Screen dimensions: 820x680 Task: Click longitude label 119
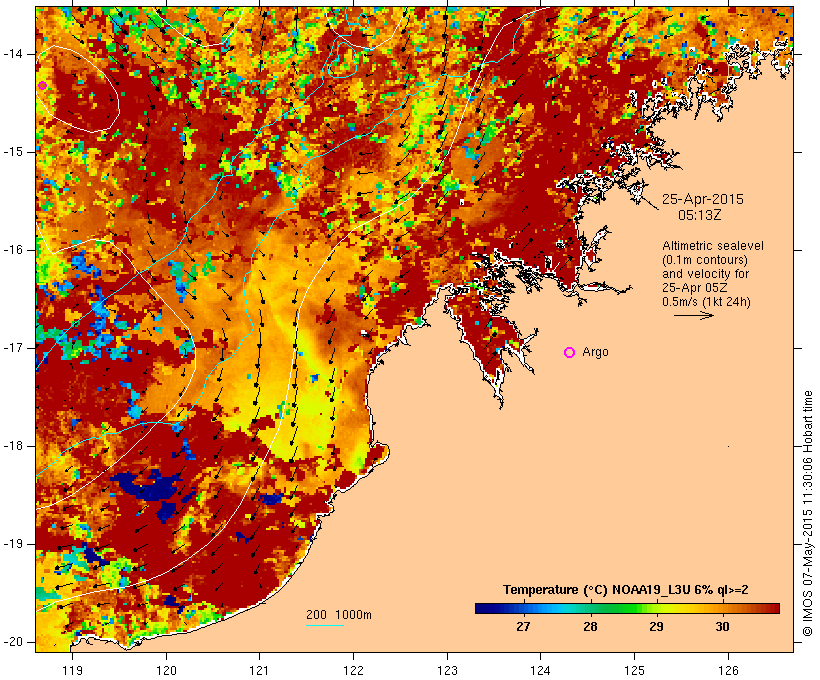coord(73,670)
